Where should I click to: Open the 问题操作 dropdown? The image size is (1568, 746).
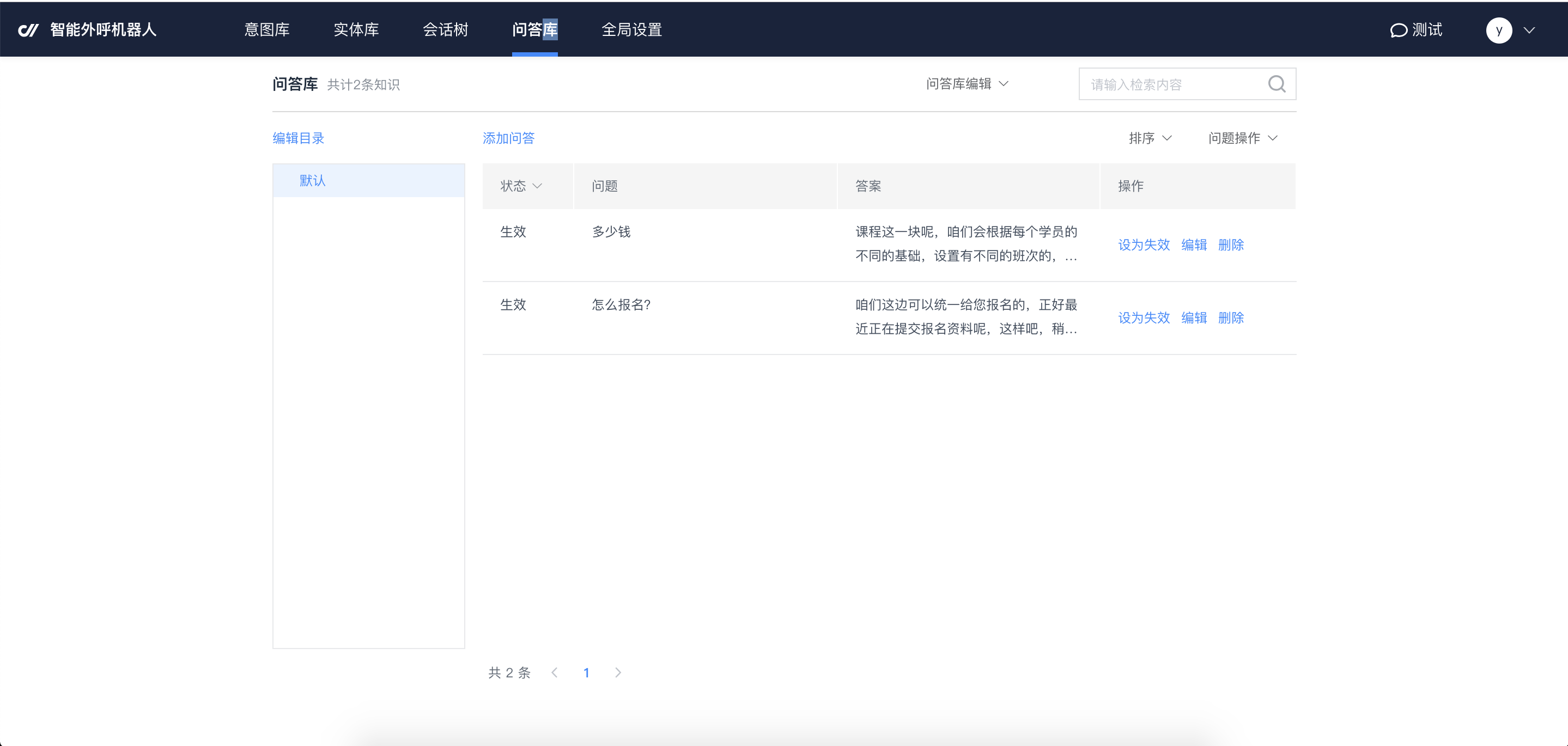[x=1242, y=138]
